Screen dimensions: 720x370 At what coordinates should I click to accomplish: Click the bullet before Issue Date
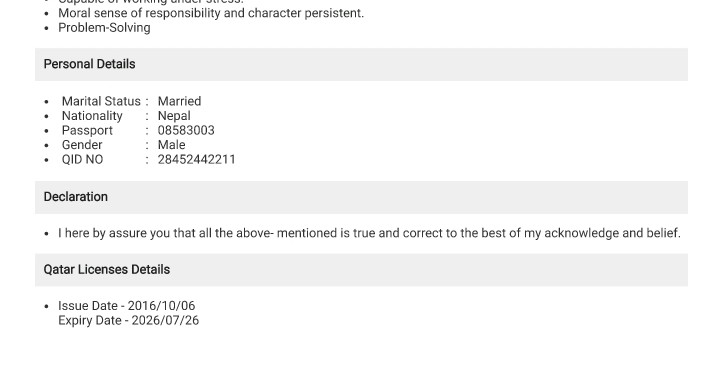point(46,306)
